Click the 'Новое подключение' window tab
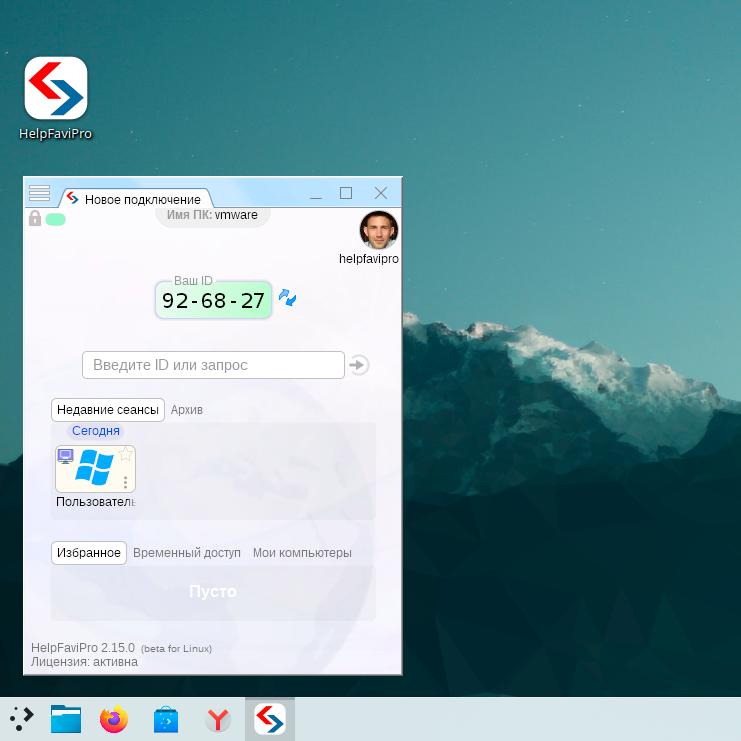Viewport: 741px width, 741px height. (x=136, y=199)
